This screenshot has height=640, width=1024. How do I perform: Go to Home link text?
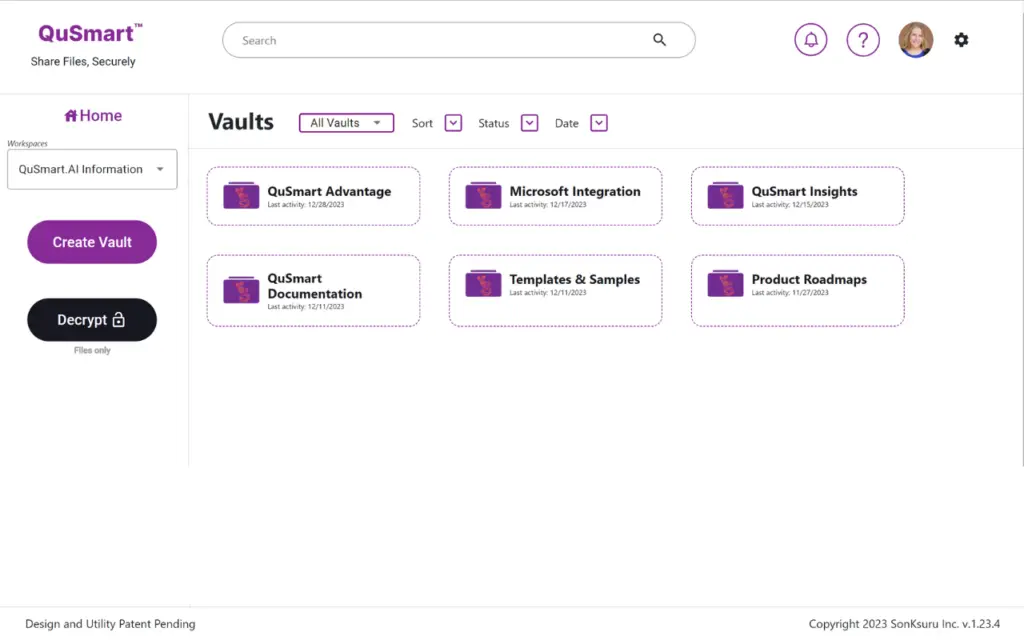tap(101, 116)
